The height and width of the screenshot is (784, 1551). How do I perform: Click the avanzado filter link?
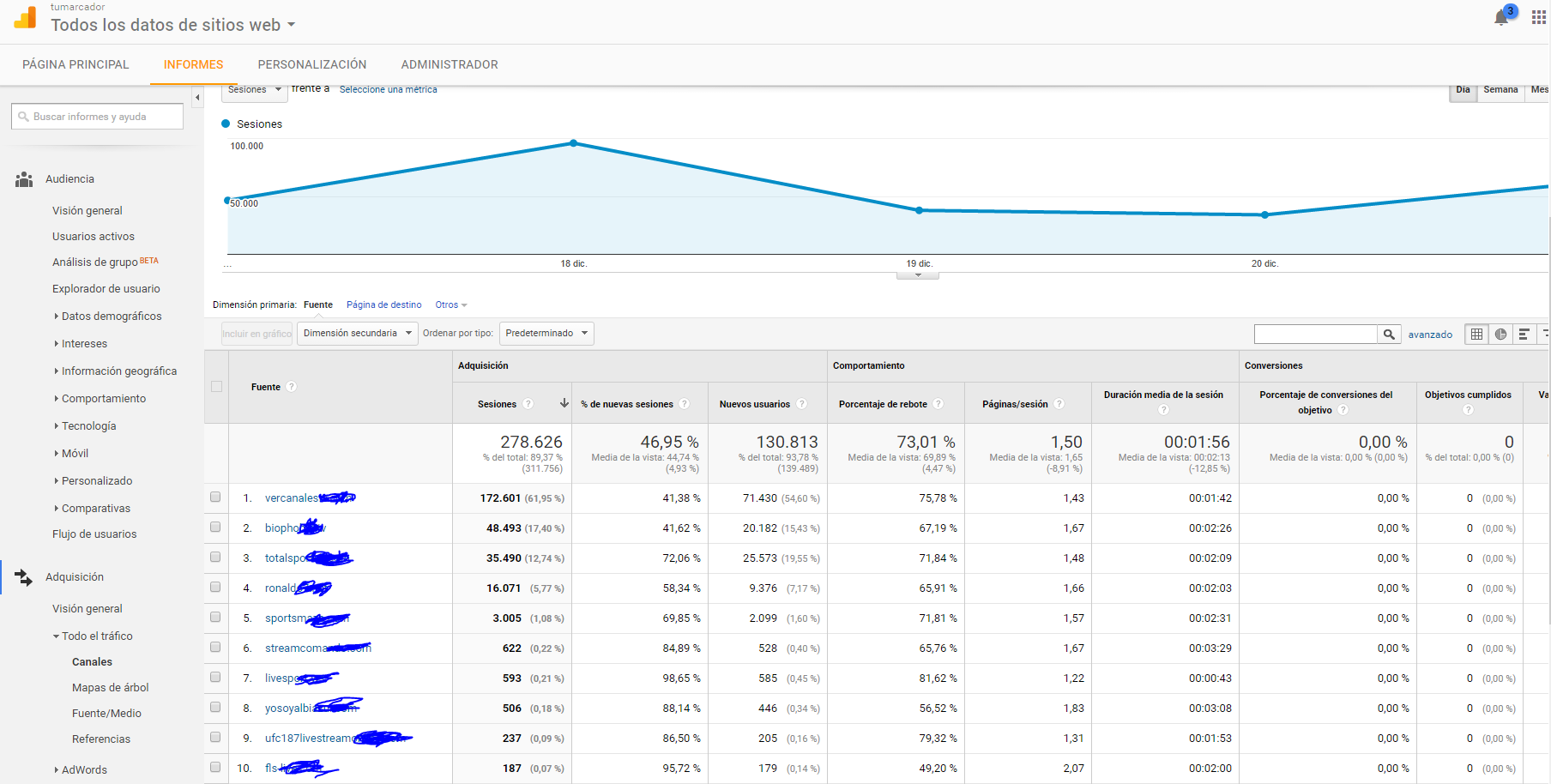[1430, 335]
